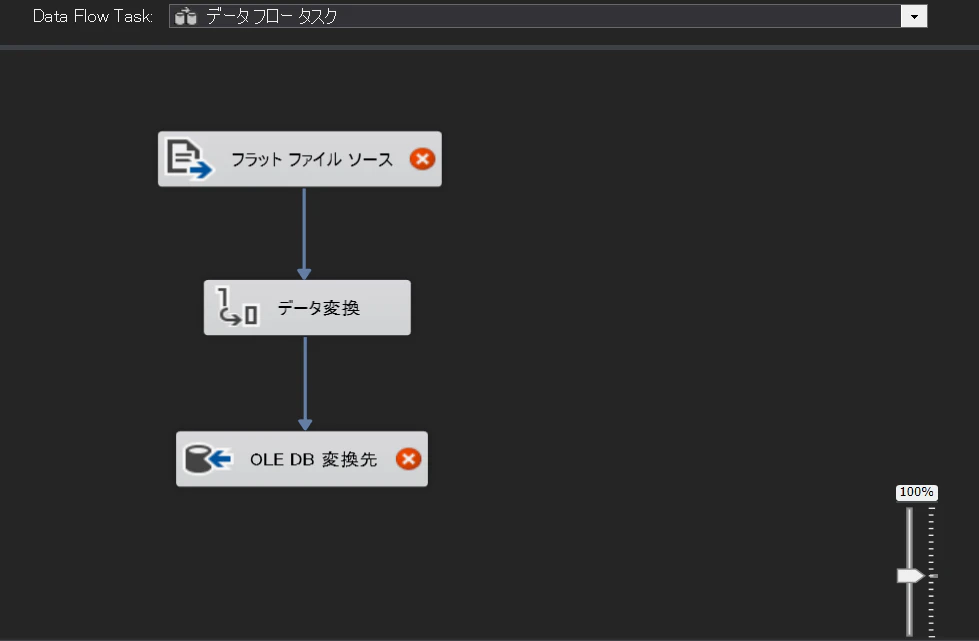
Task: Click the データ変換 conversion icon
Action: click(237, 306)
